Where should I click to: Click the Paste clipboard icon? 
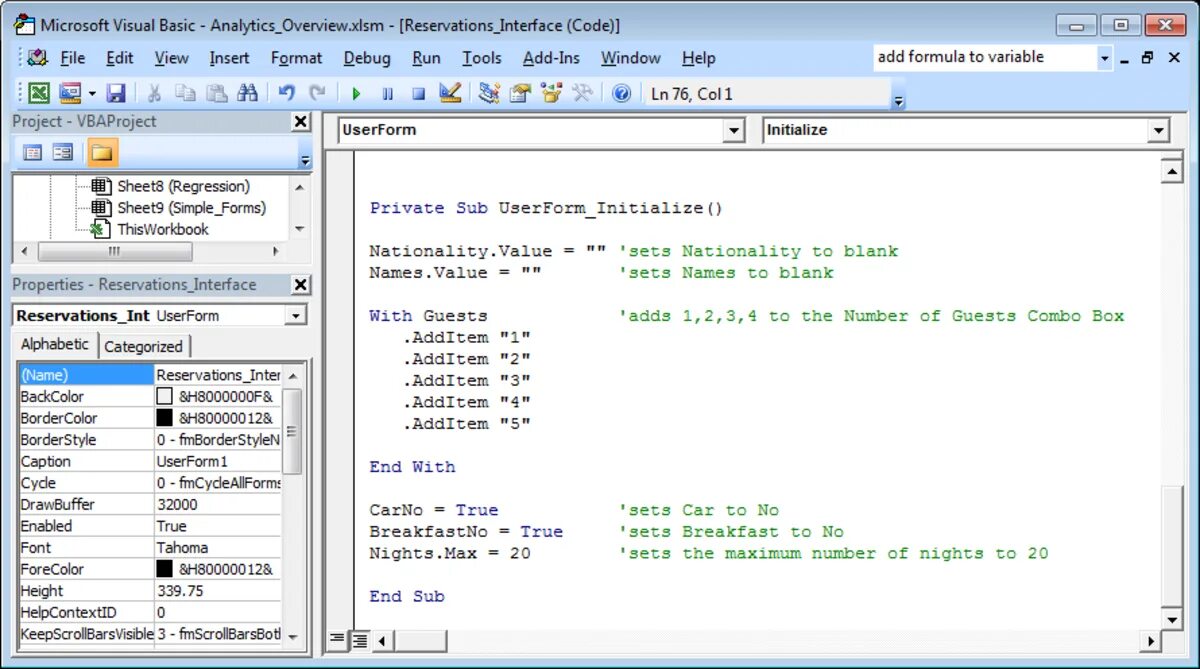click(216, 94)
